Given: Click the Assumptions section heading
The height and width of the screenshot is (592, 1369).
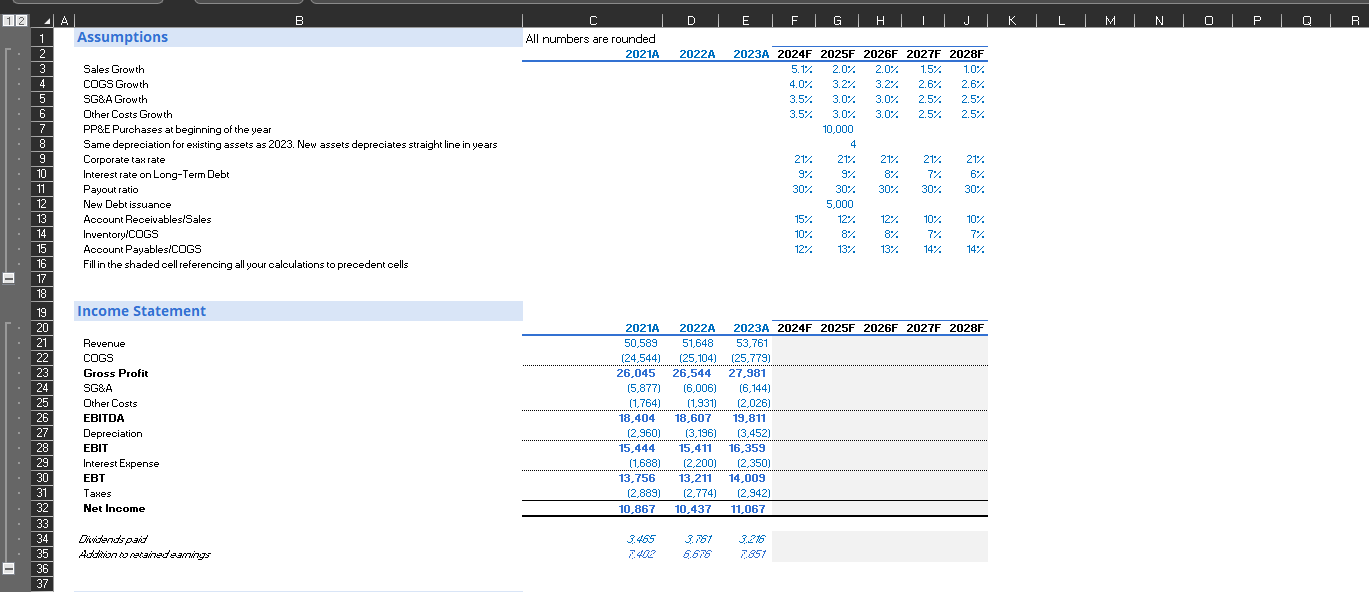Looking at the screenshot, I should pos(122,37).
